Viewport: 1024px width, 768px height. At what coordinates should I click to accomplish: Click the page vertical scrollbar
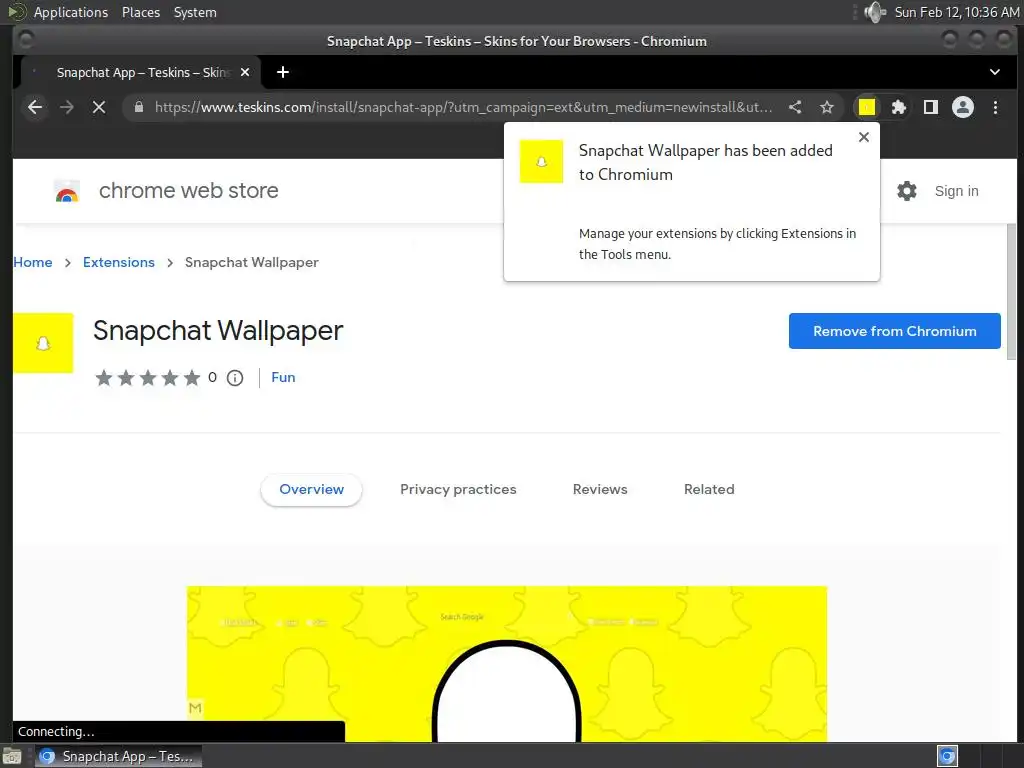1011,291
